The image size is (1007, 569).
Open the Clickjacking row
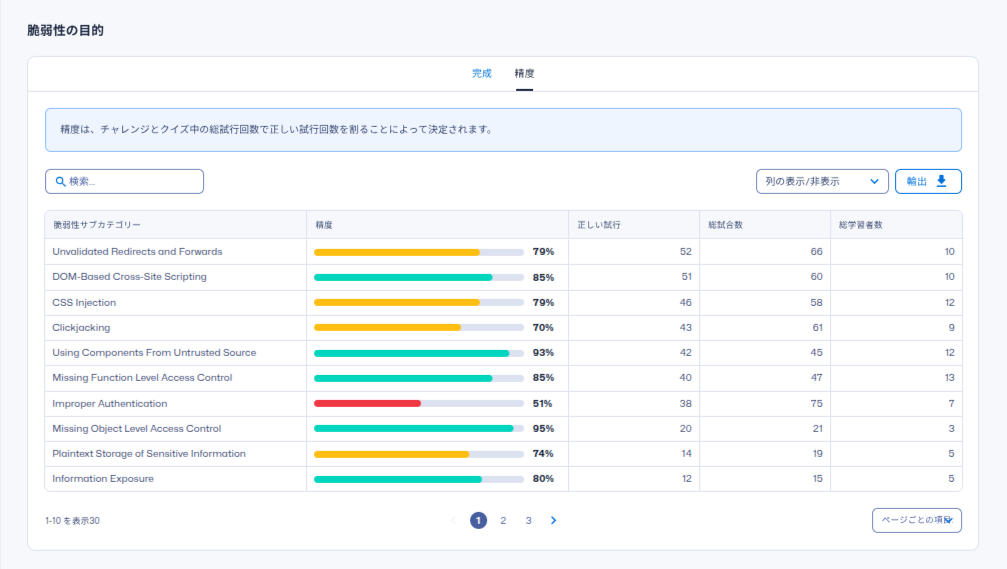81,327
